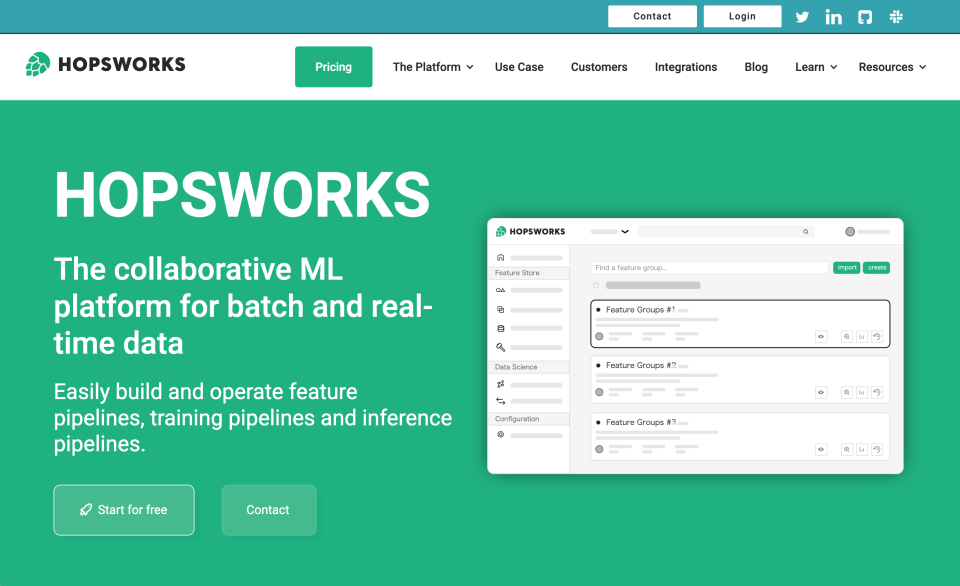Open the Resources dropdown menu
The image size is (960, 586).
coord(892,67)
